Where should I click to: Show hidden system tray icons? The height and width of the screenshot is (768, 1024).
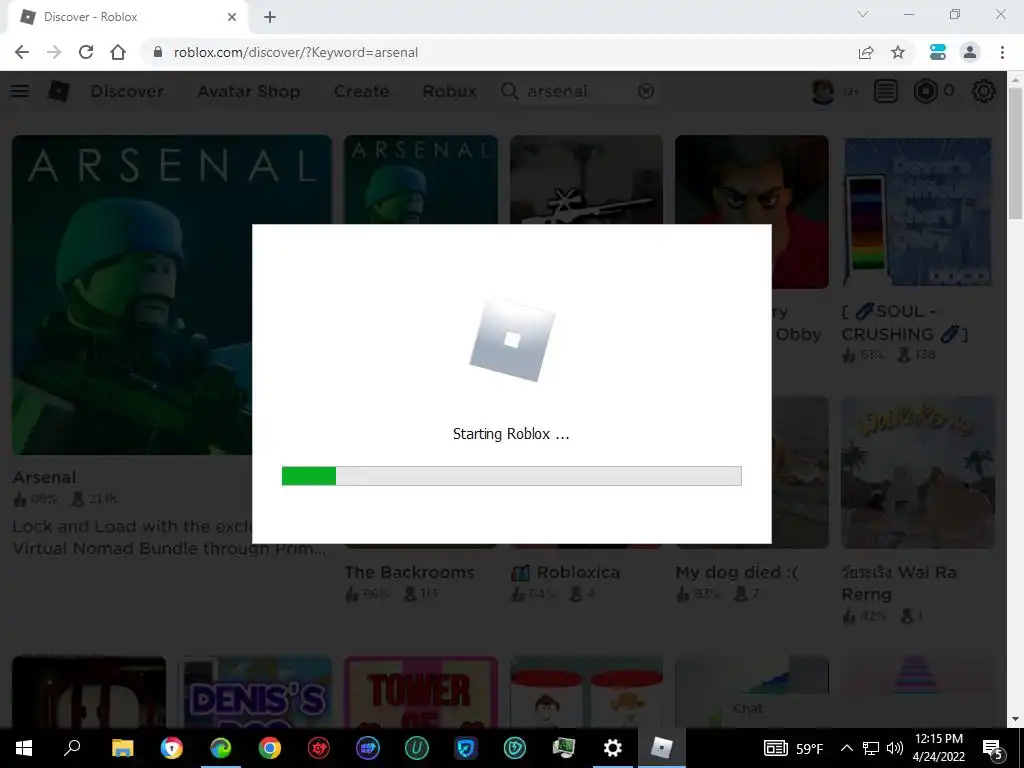coord(846,748)
